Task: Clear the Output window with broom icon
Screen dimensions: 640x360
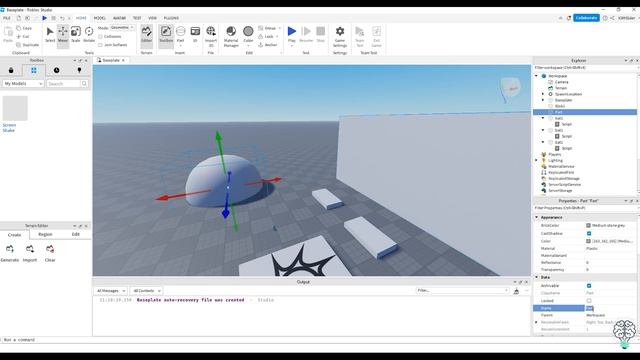Action: tap(516, 291)
